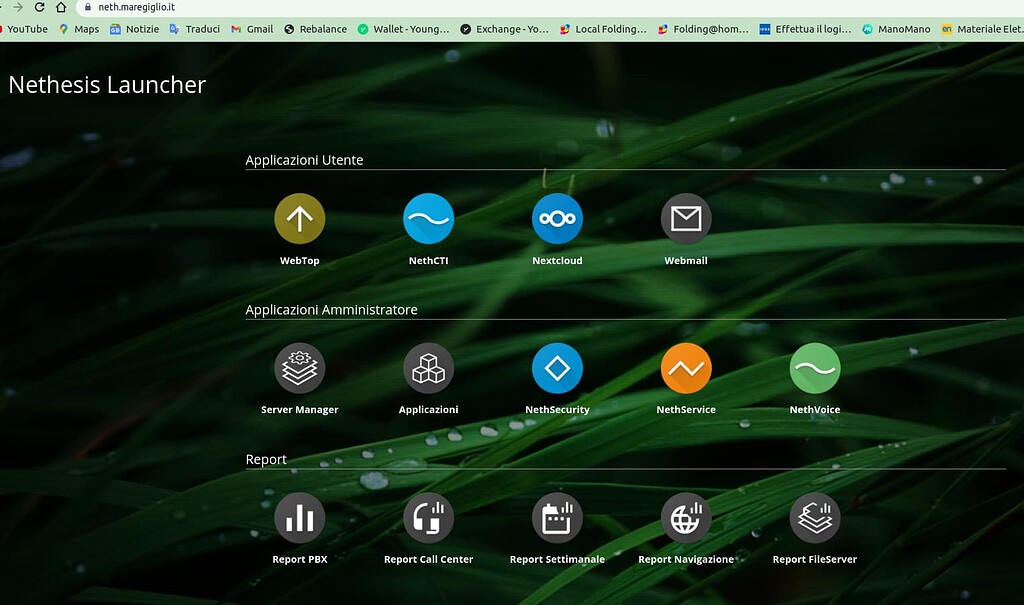Open the Report Call Center icon
1024x605 pixels.
click(428, 517)
